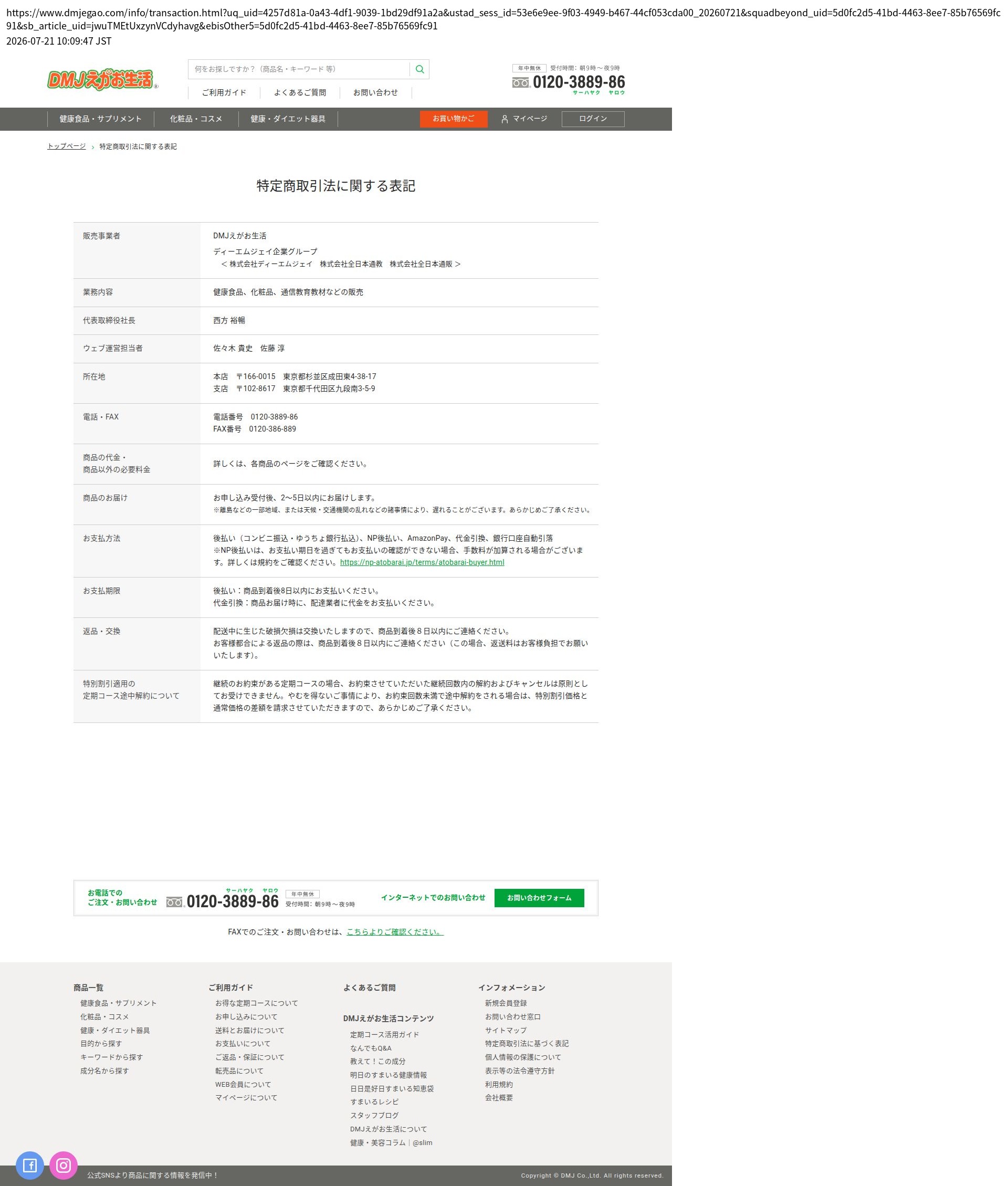1008x1186 pixels.
Task: Open お問い合わせ in header
Action: 375,92
